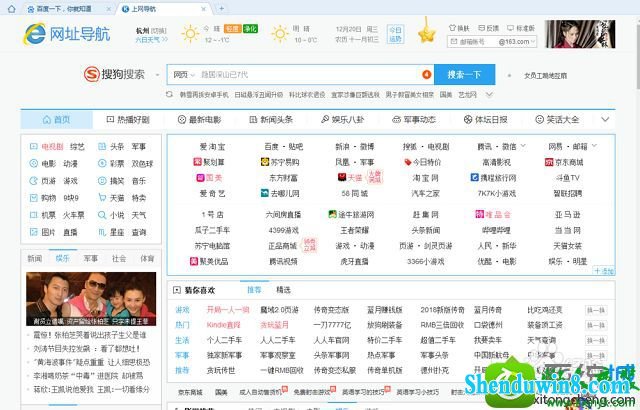Screen dimensions: 640x410
Task: Open 聚美优品 via its pink icon
Action: pyautogui.click(x=193, y=261)
